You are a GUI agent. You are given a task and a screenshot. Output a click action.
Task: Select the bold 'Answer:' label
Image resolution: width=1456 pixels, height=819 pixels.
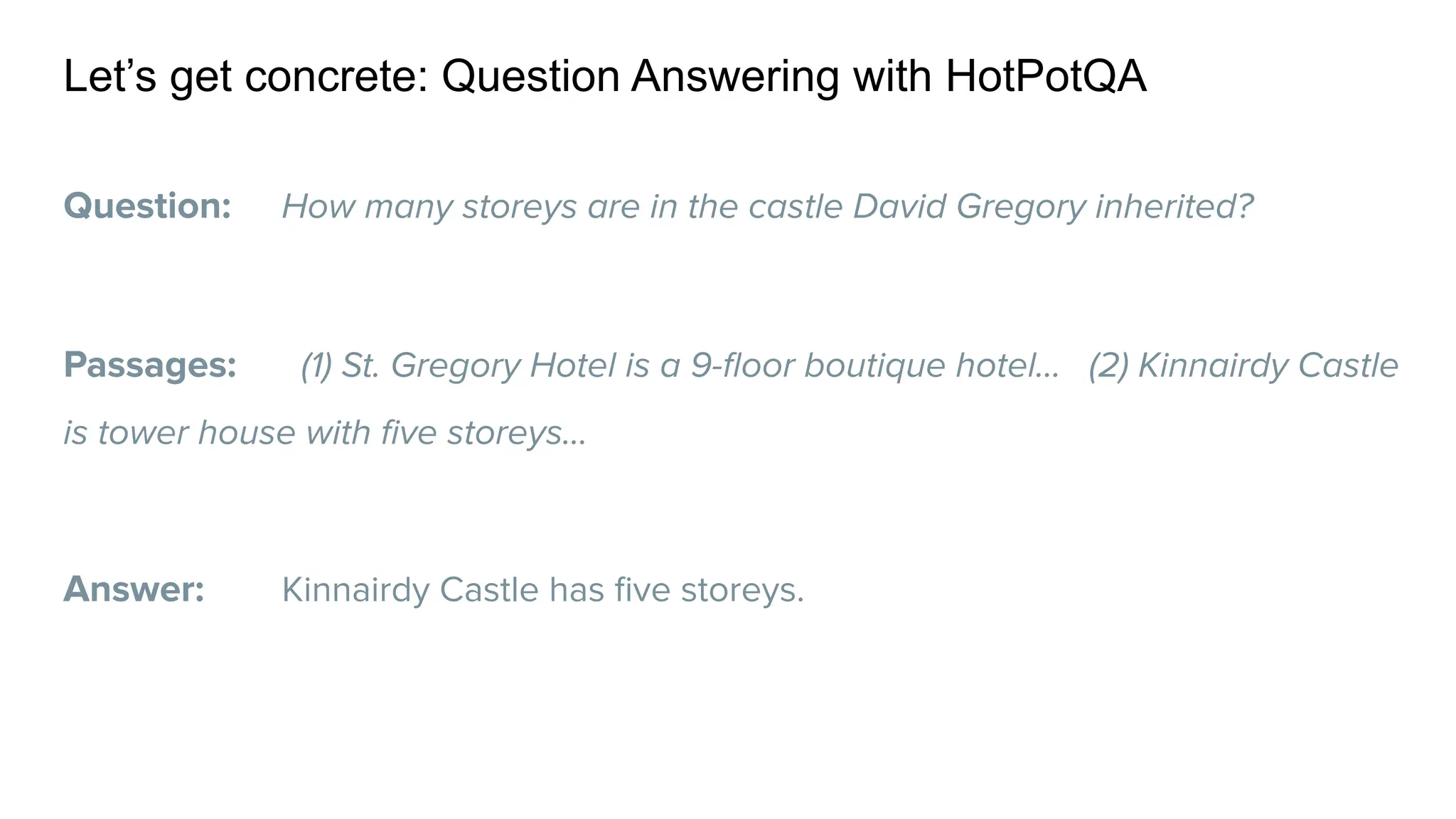(134, 589)
